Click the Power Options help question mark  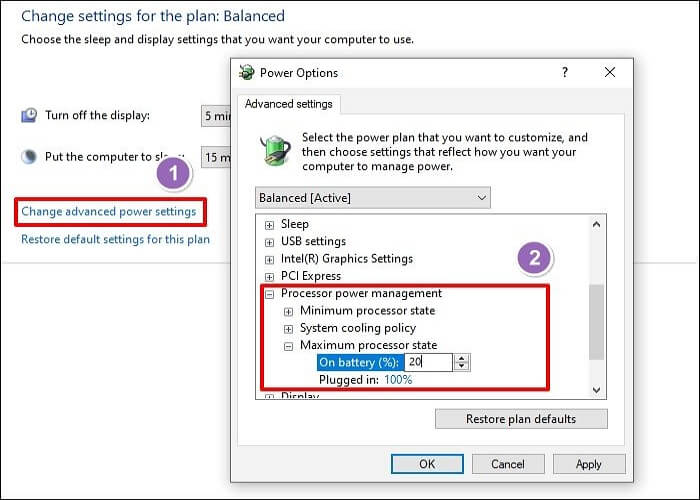coord(565,72)
